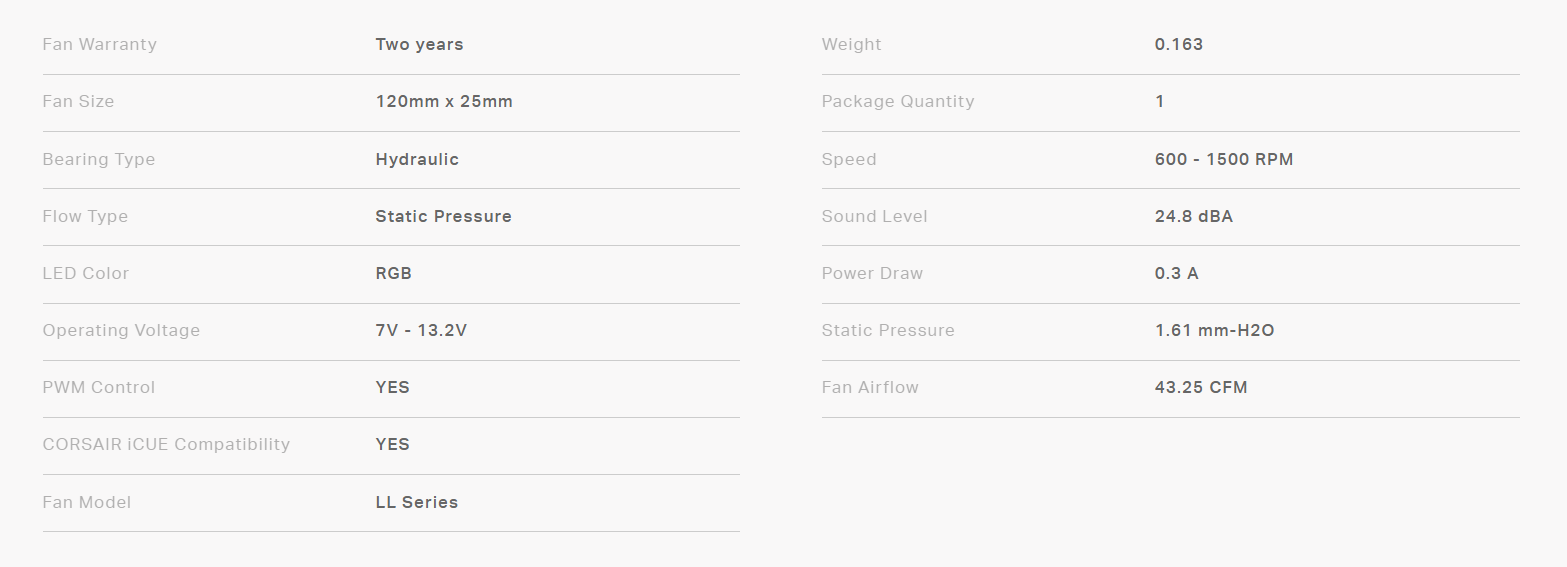Click the Power Draw label
Viewport: 1567px width, 567px height.
(872, 274)
